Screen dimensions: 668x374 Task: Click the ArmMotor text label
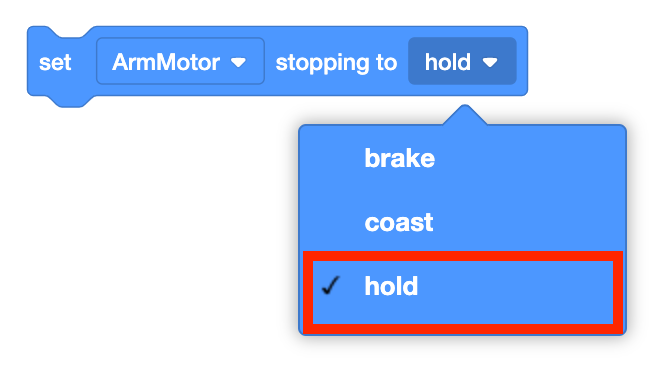(x=166, y=62)
